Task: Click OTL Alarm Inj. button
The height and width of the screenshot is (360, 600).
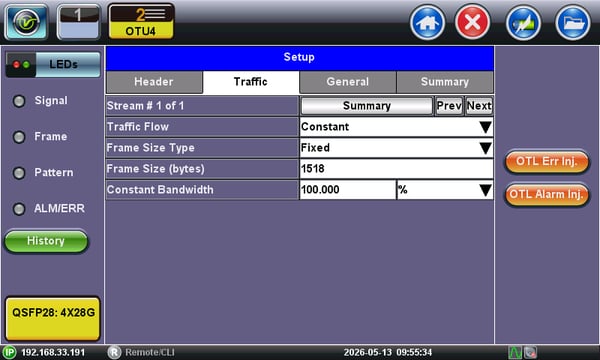Action: tap(547, 194)
